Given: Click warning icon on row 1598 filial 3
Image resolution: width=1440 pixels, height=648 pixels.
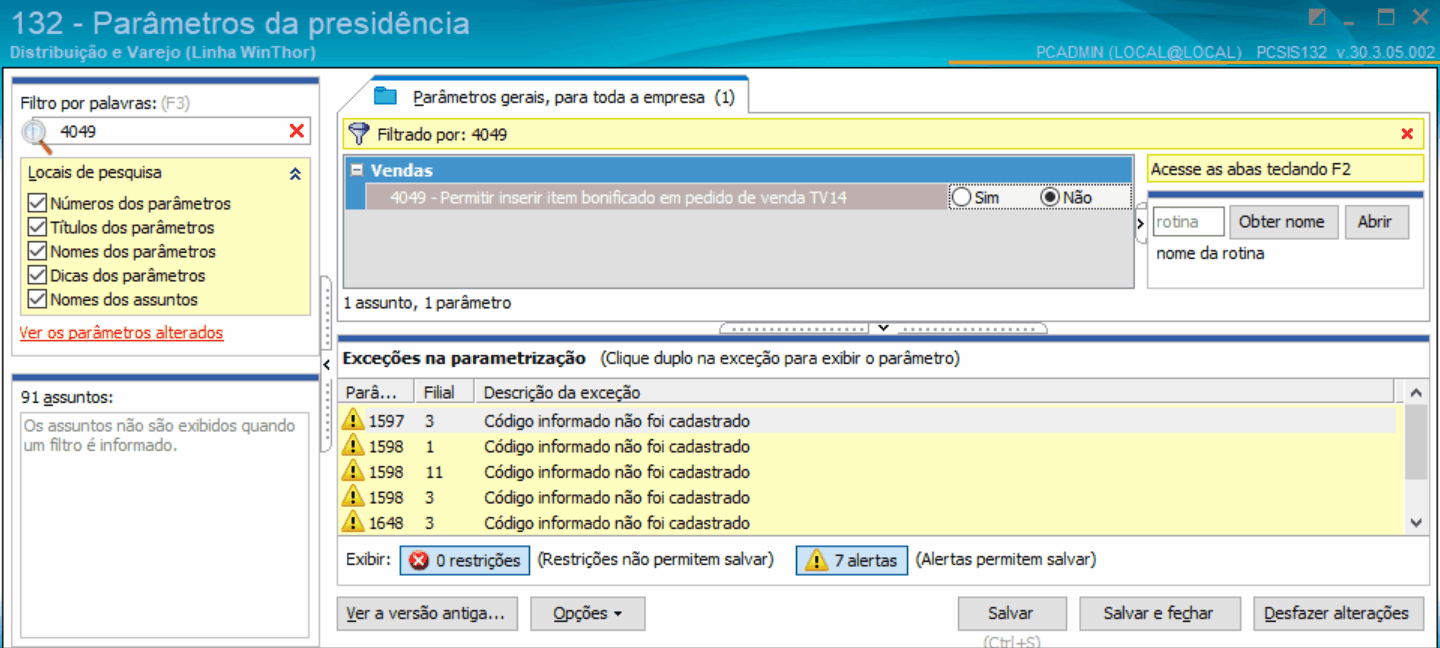Looking at the screenshot, I should coord(353,497).
